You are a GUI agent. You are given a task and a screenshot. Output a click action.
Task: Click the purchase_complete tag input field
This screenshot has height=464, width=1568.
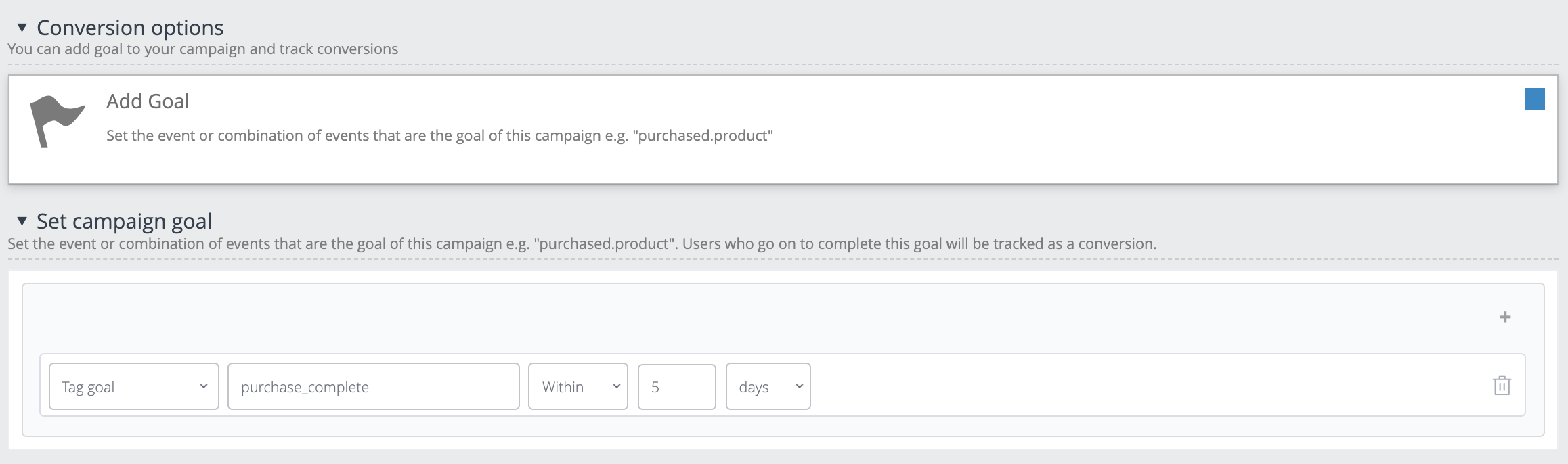click(x=373, y=386)
